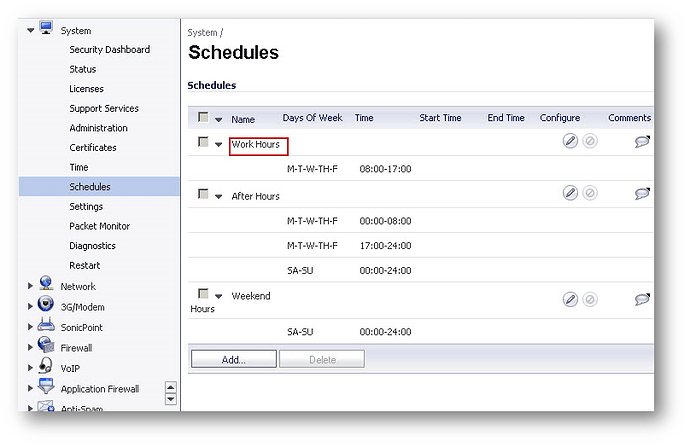The height and width of the screenshot is (447, 690).
Task: Click the 3G/Modem icon in sidebar
Action: [x=46, y=306]
